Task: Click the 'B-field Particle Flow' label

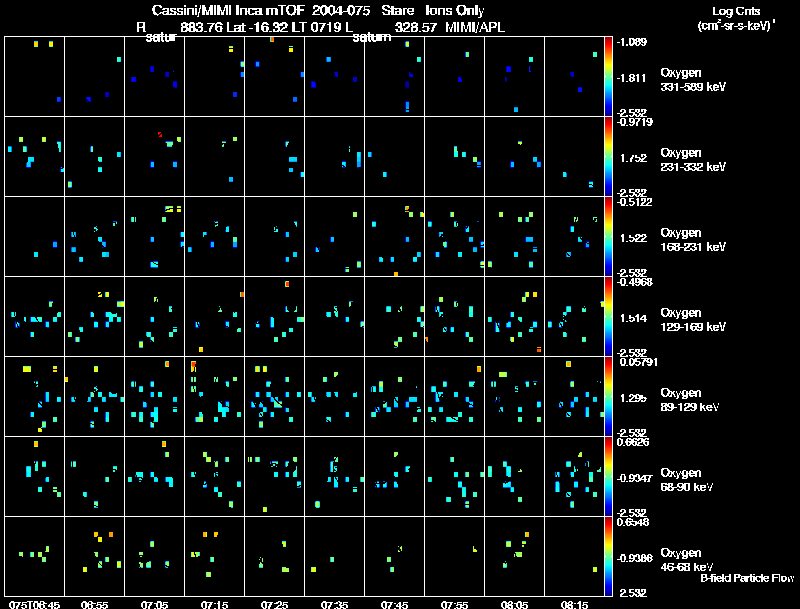Action: 747,578
